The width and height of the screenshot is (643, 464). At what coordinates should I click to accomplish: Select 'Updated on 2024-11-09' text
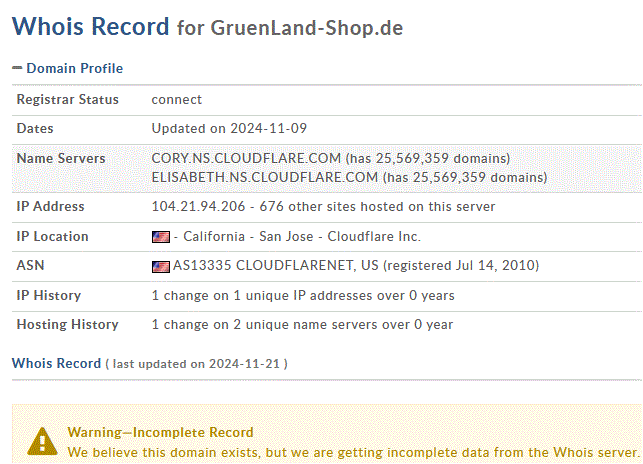tap(229, 128)
